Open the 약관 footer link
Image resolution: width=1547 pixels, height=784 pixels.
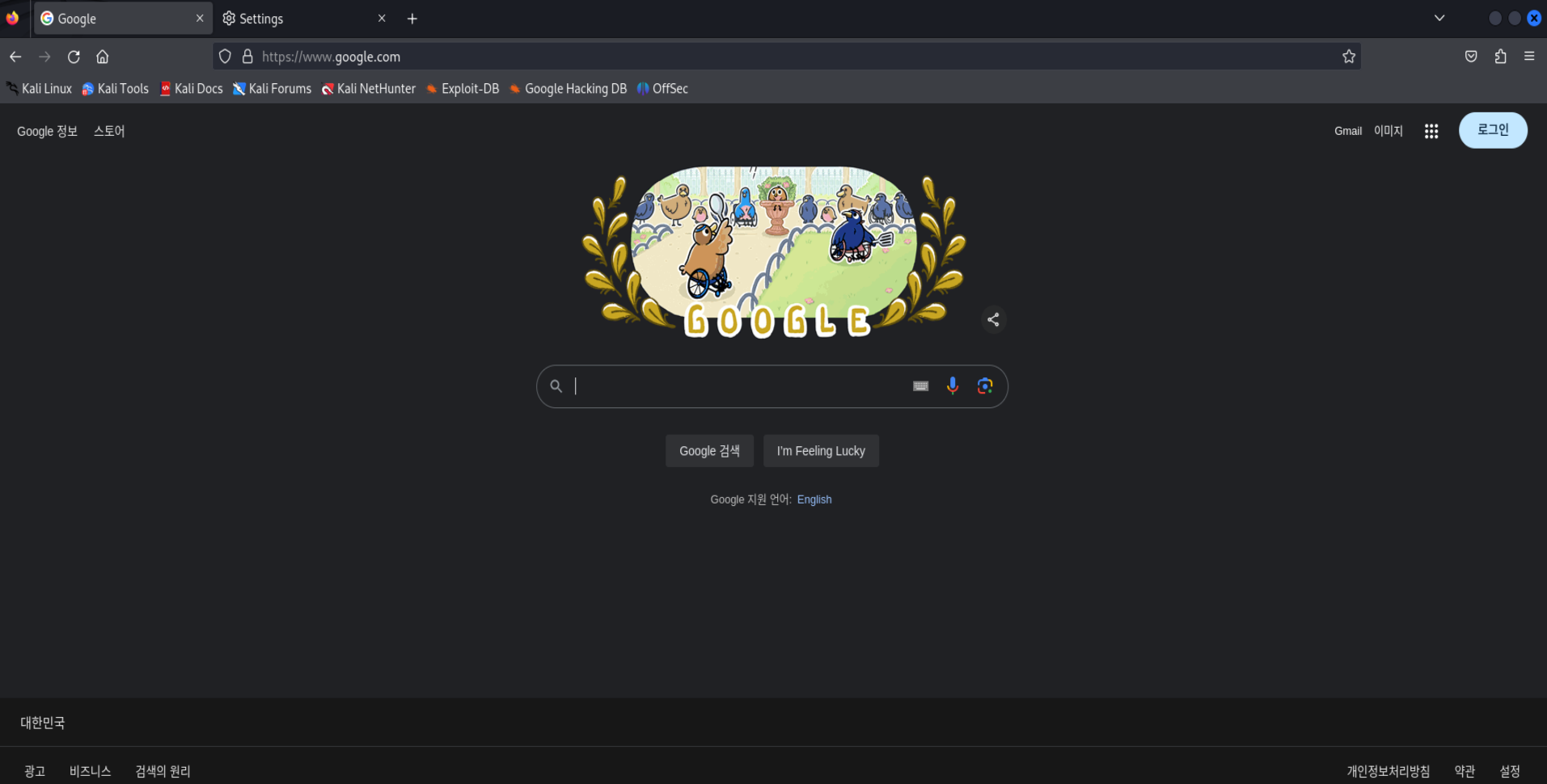[x=1465, y=771]
